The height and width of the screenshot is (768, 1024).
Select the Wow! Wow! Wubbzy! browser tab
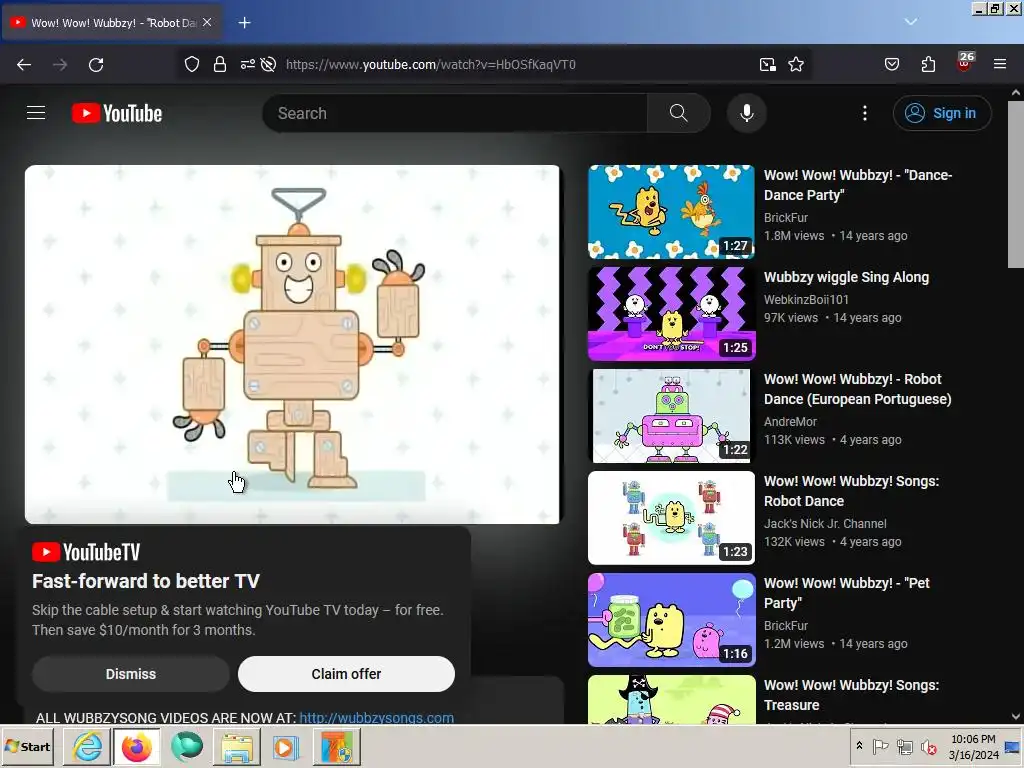[x=111, y=23]
